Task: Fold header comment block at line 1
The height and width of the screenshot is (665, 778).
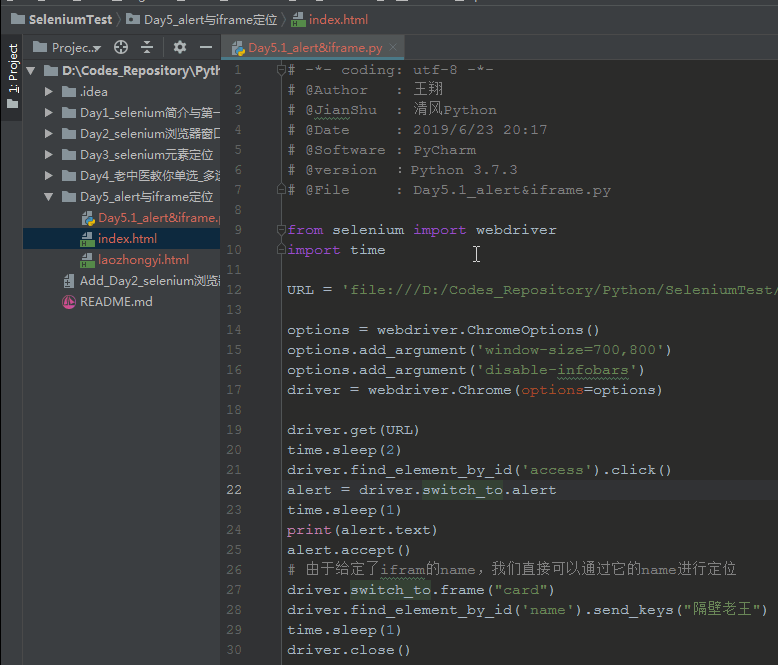Action: [x=281, y=70]
